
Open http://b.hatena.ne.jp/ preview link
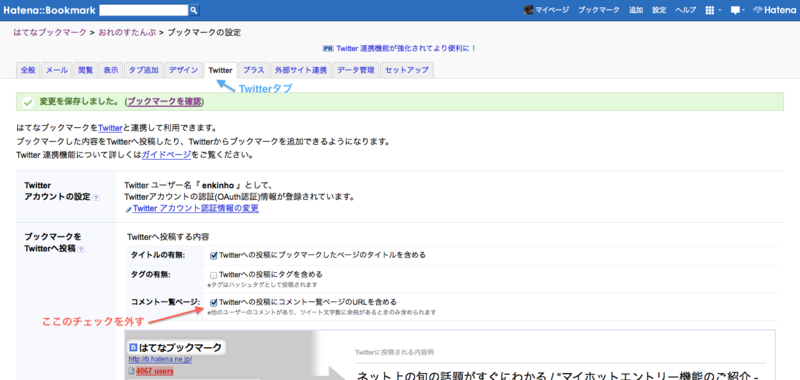point(160,360)
